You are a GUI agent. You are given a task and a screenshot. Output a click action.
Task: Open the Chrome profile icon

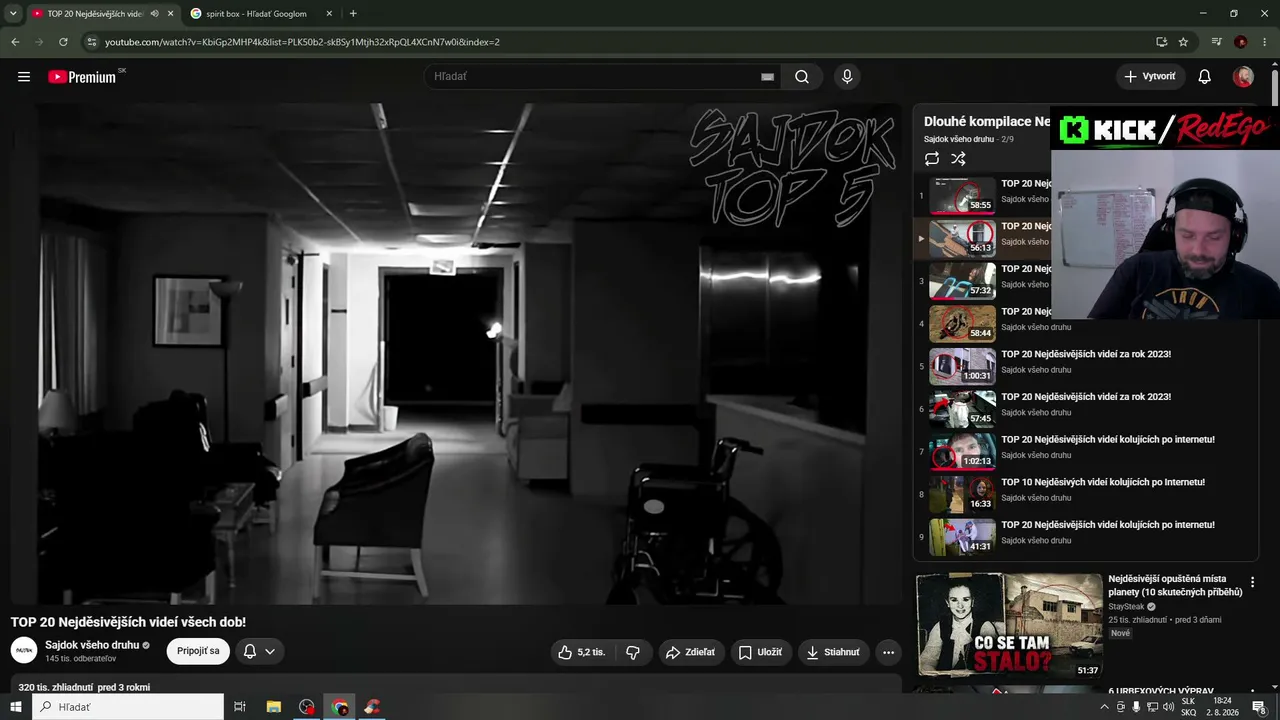tap(1241, 42)
